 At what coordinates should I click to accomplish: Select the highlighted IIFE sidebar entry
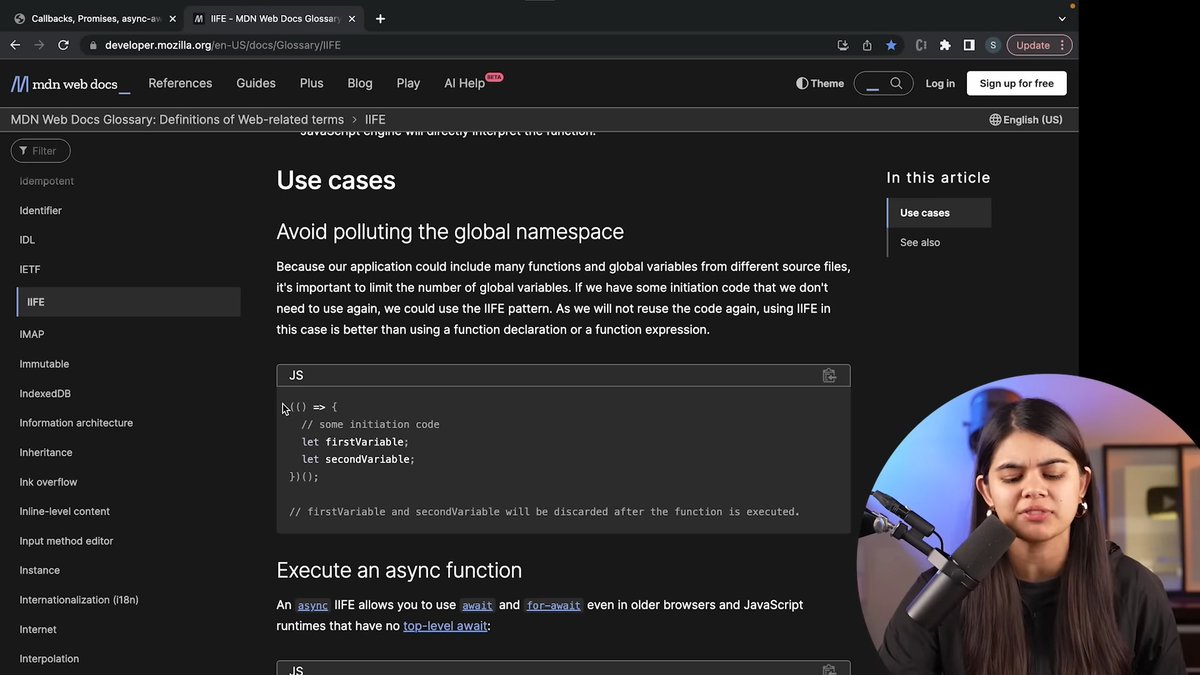click(128, 302)
